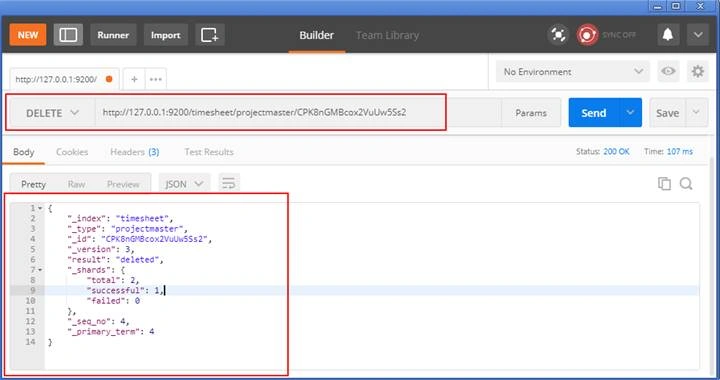Copy response to clipboard icon

tap(664, 184)
